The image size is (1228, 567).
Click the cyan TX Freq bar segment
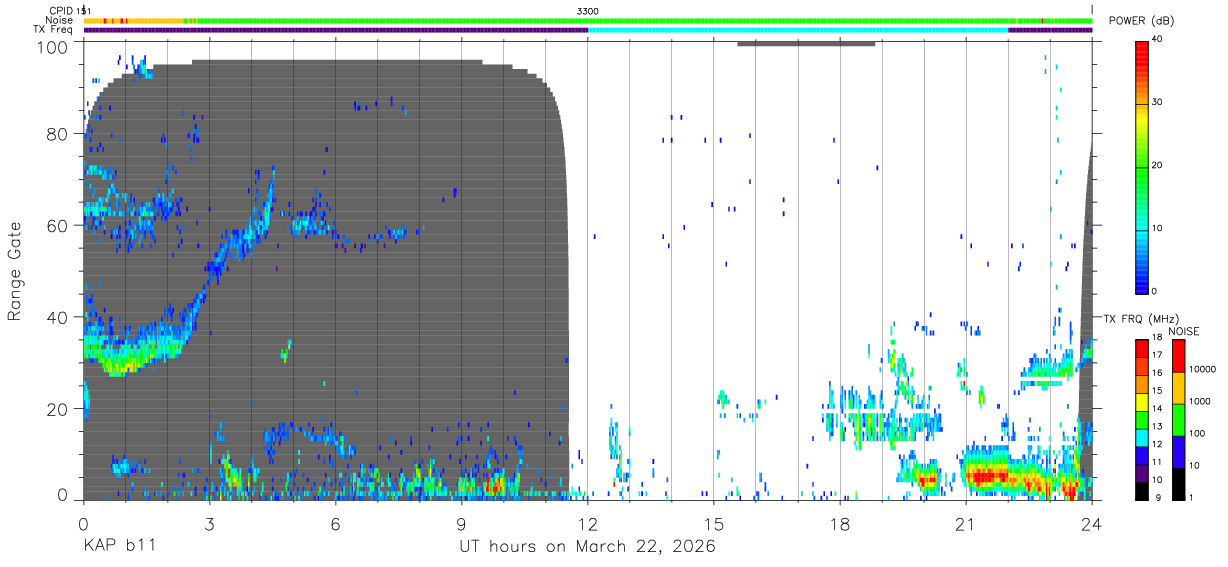pos(798,30)
